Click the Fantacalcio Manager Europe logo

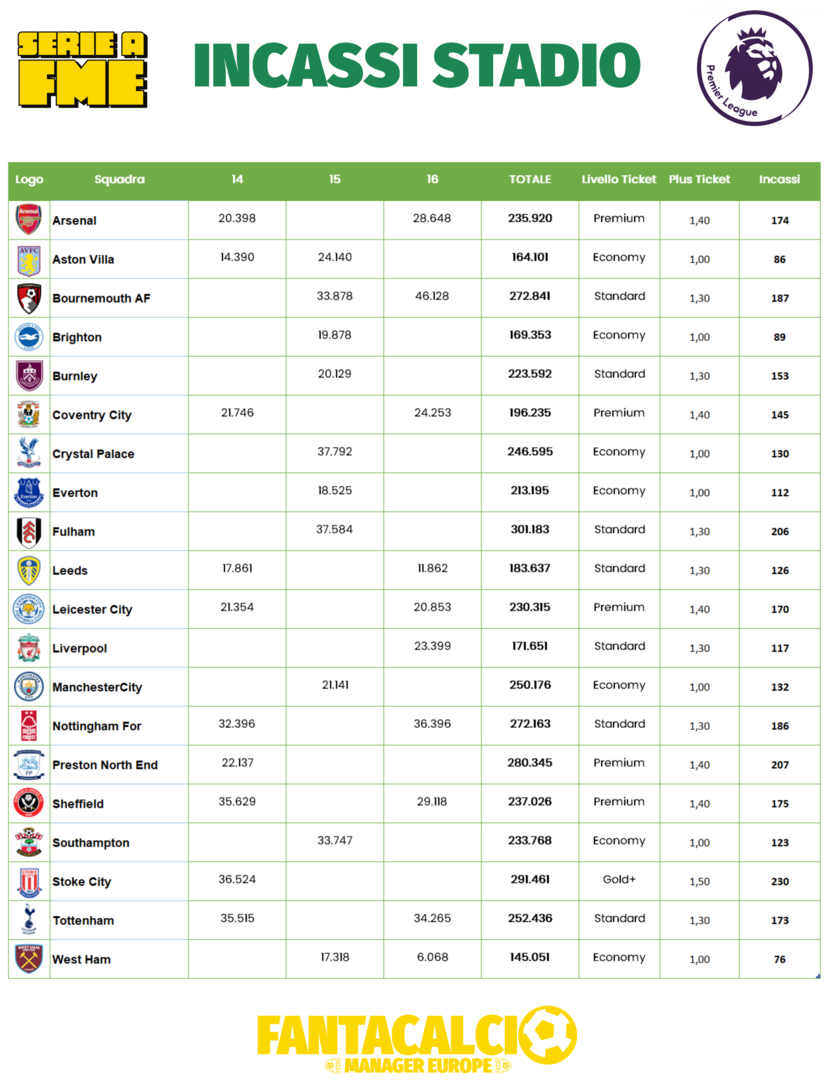pyautogui.click(x=417, y=1040)
